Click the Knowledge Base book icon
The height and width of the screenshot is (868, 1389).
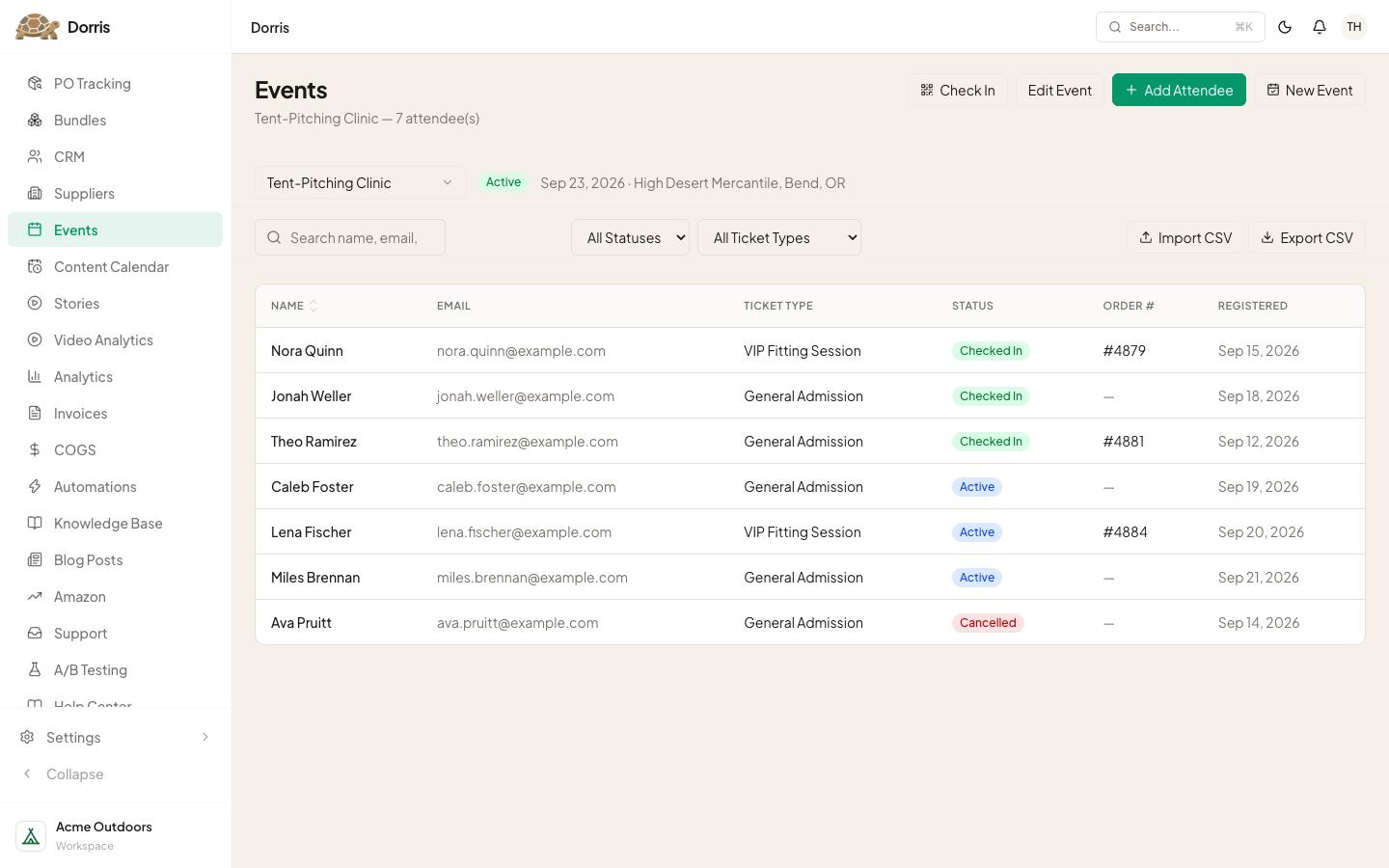[35, 523]
